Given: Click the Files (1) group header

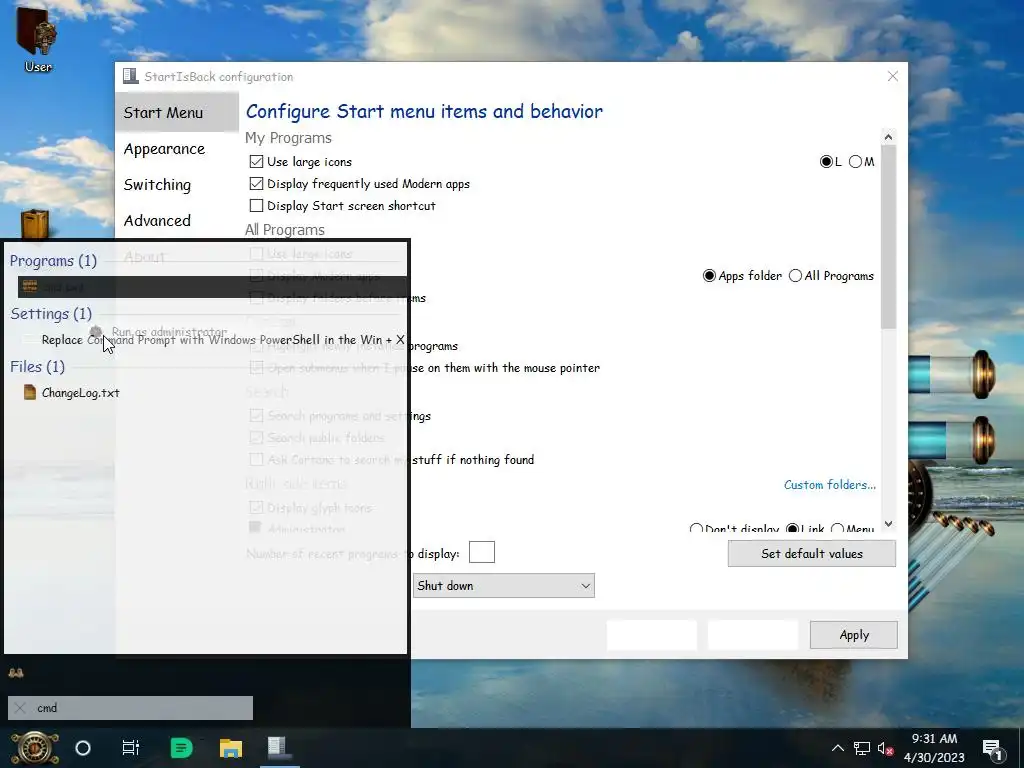Looking at the screenshot, I should [37, 366].
